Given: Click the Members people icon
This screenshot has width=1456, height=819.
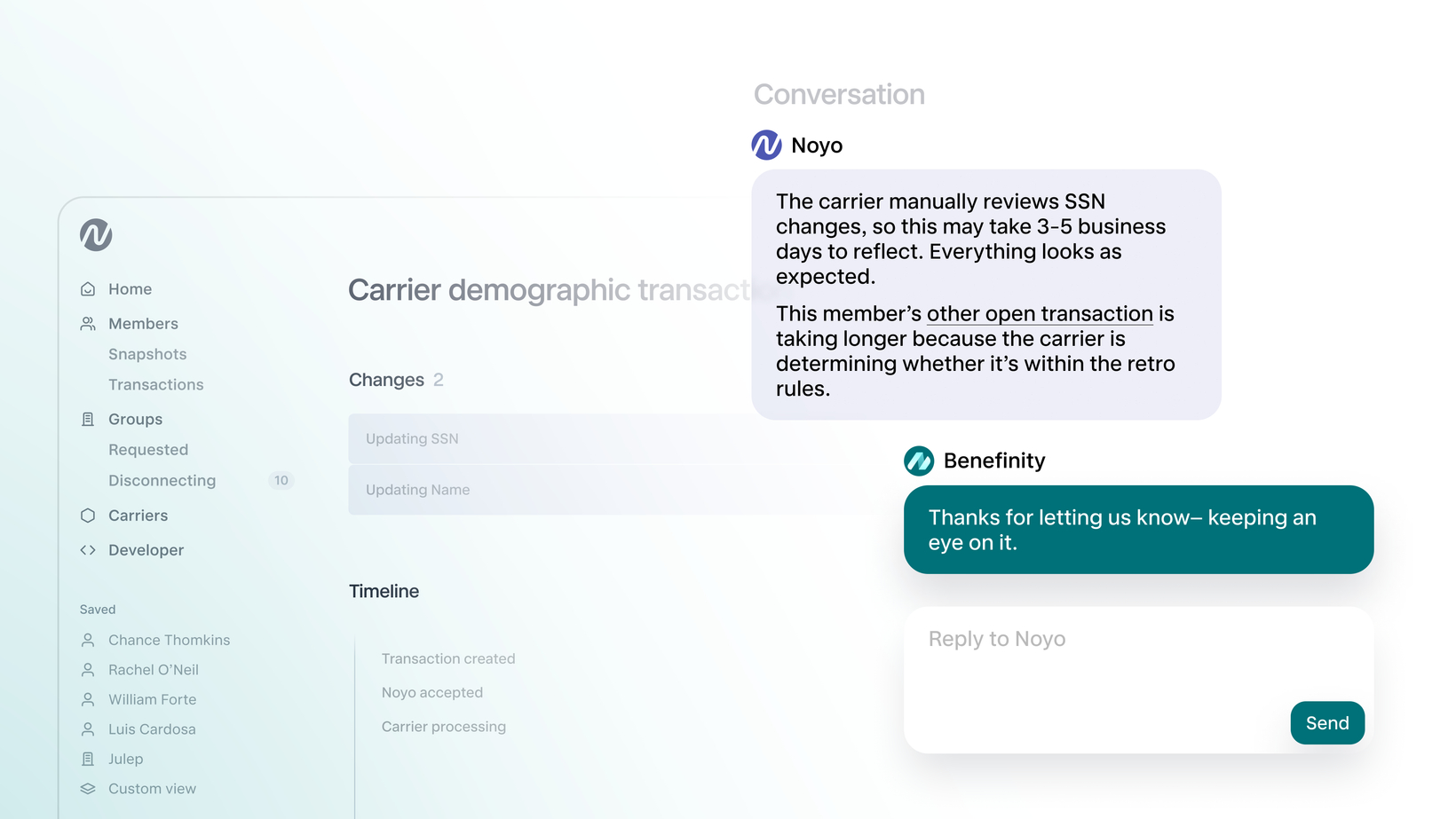Looking at the screenshot, I should (x=88, y=324).
